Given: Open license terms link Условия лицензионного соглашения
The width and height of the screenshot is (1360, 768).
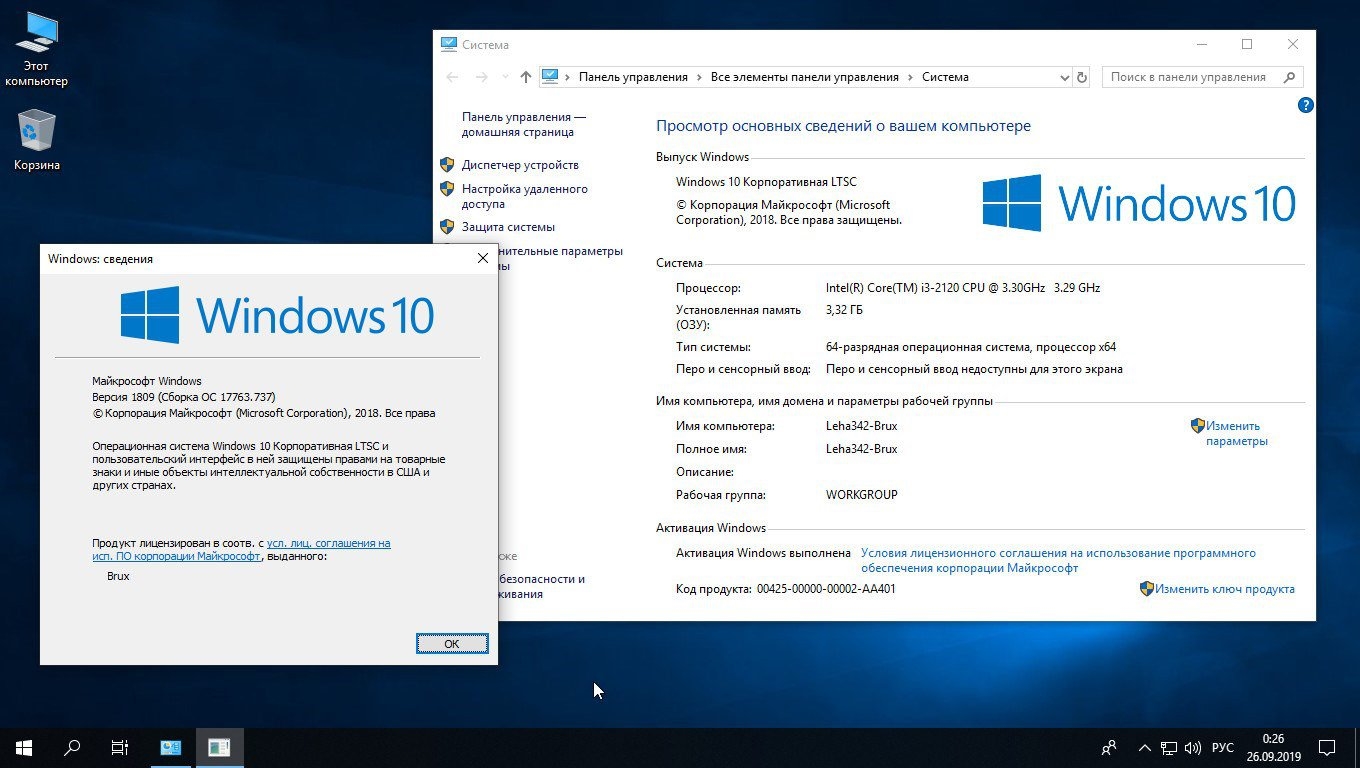Looking at the screenshot, I should click(x=1058, y=560).
